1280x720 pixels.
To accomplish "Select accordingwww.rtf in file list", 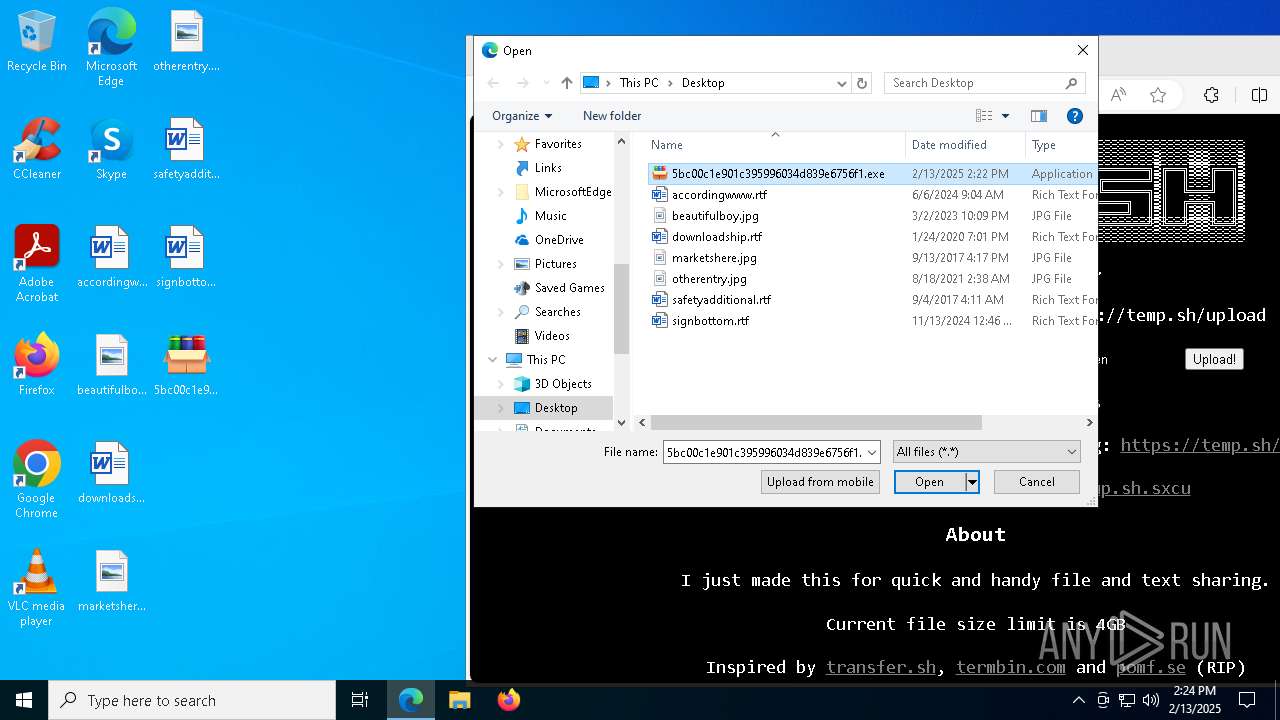I will [719, 195].
